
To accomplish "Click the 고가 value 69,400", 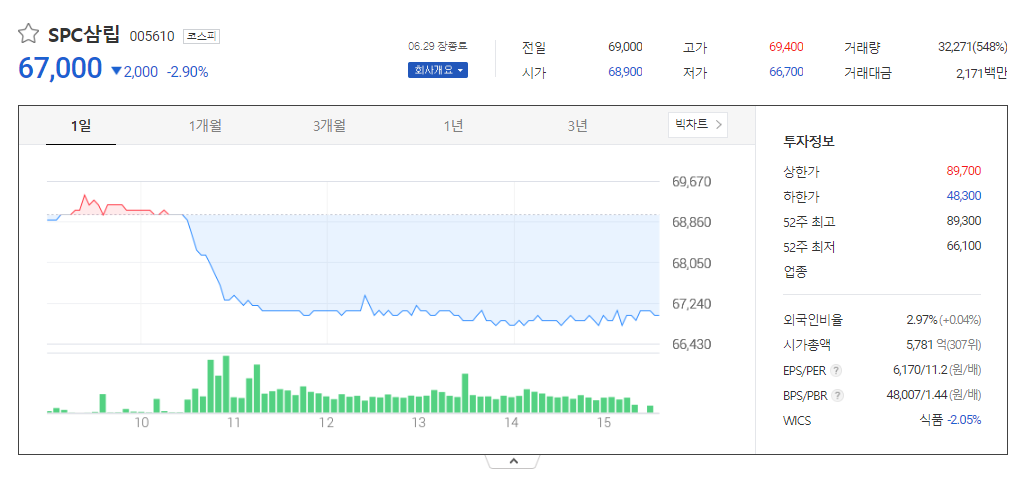I will click(x=786, y=47).
